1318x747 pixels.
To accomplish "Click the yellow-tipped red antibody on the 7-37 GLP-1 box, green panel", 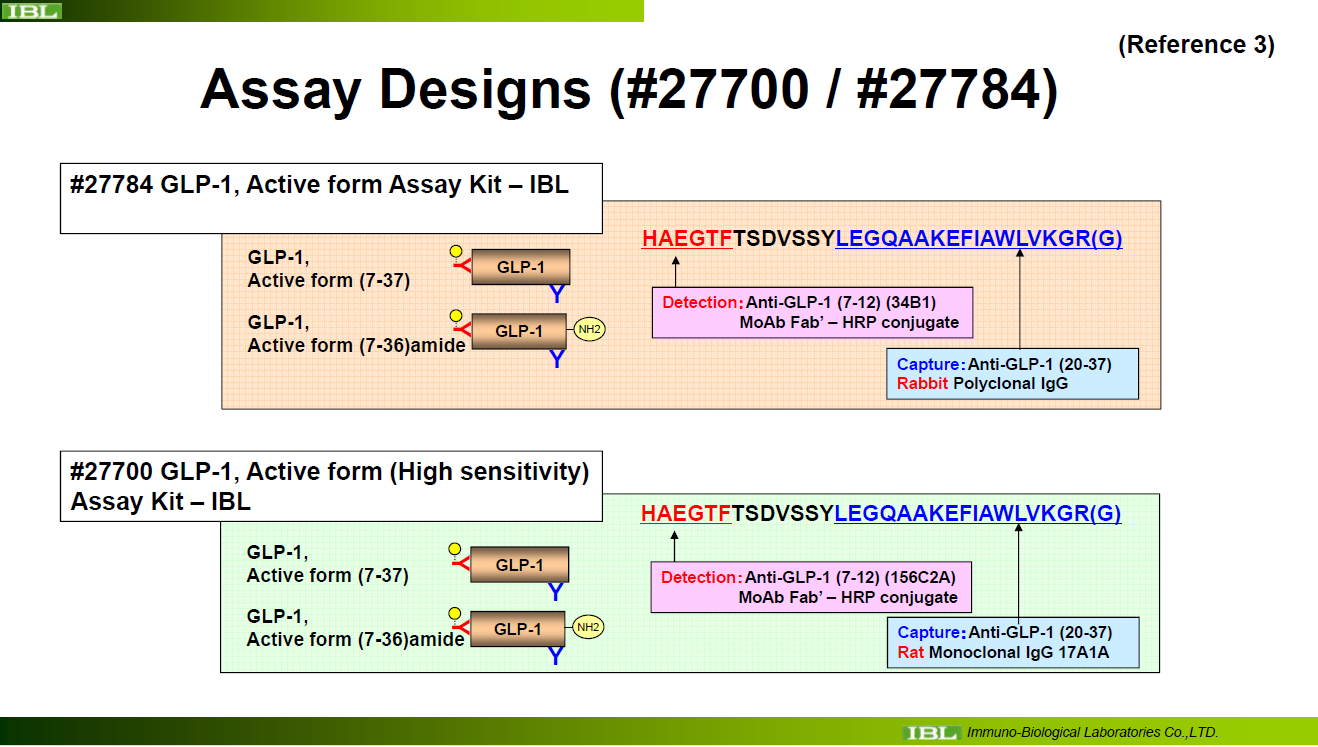I will 459,558.
